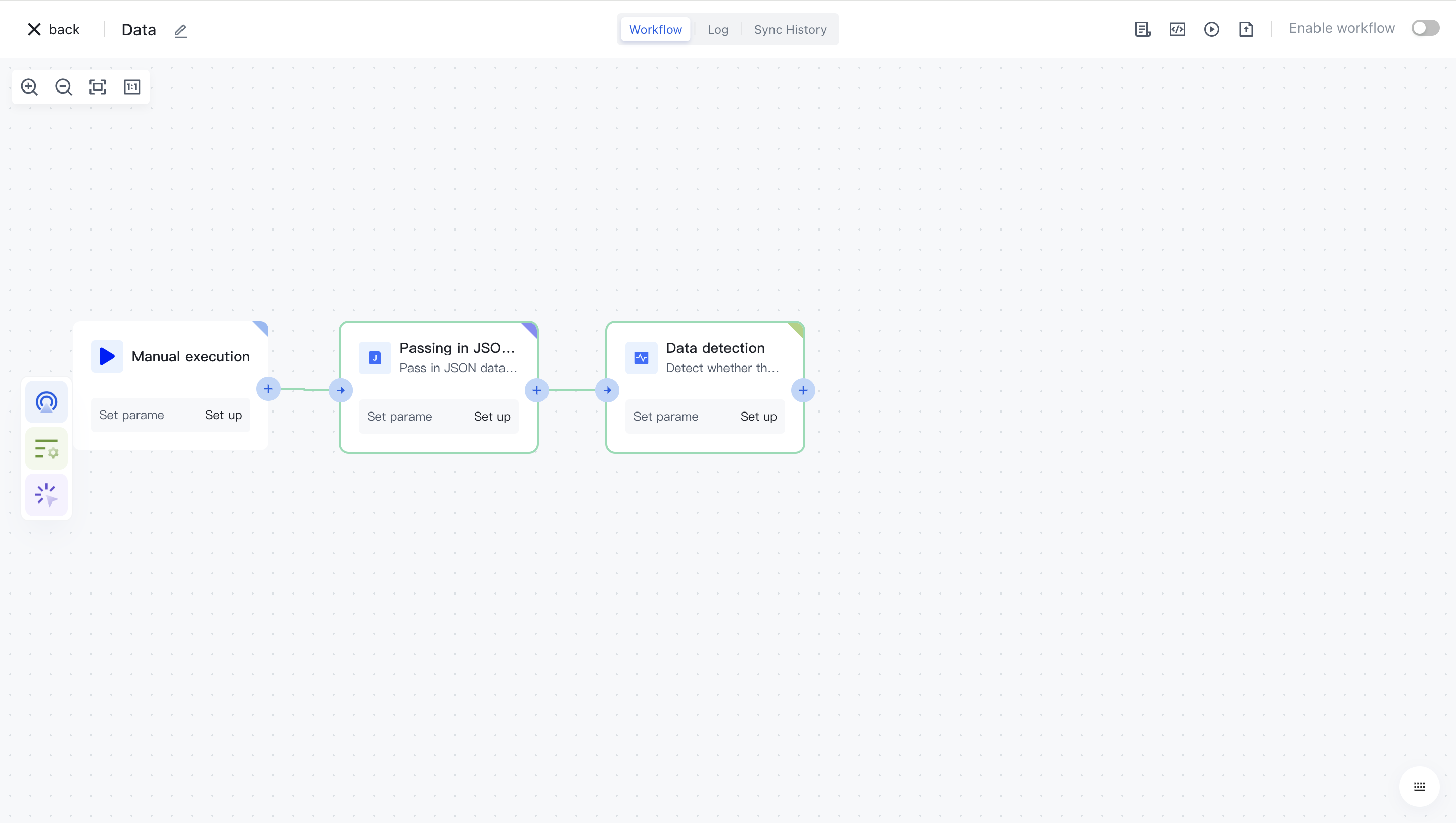
Task: Add node after Manual execution
Action: (268, 389)
